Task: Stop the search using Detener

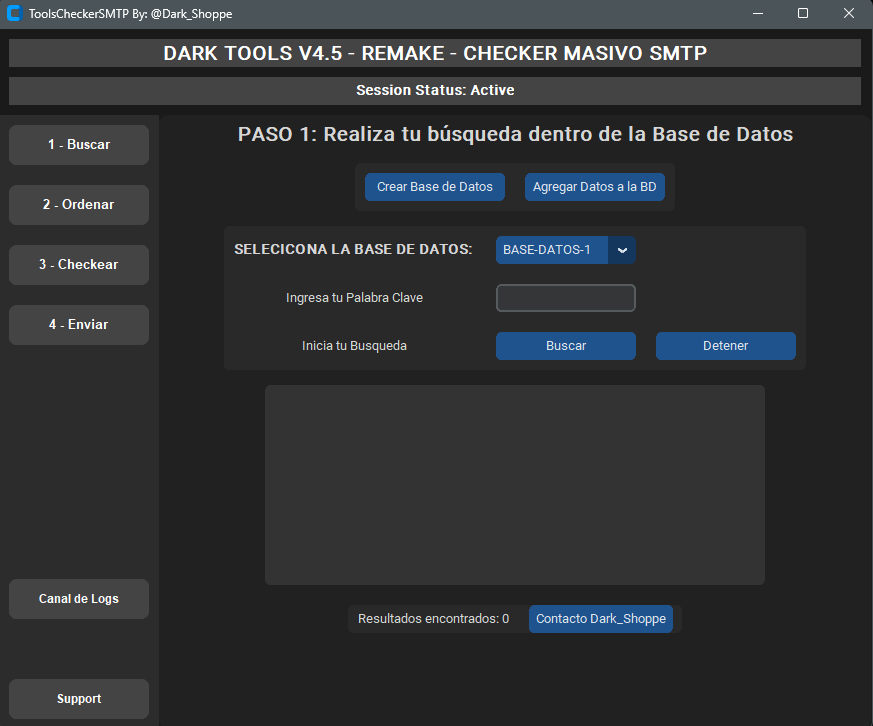Action: click(725, 345)
